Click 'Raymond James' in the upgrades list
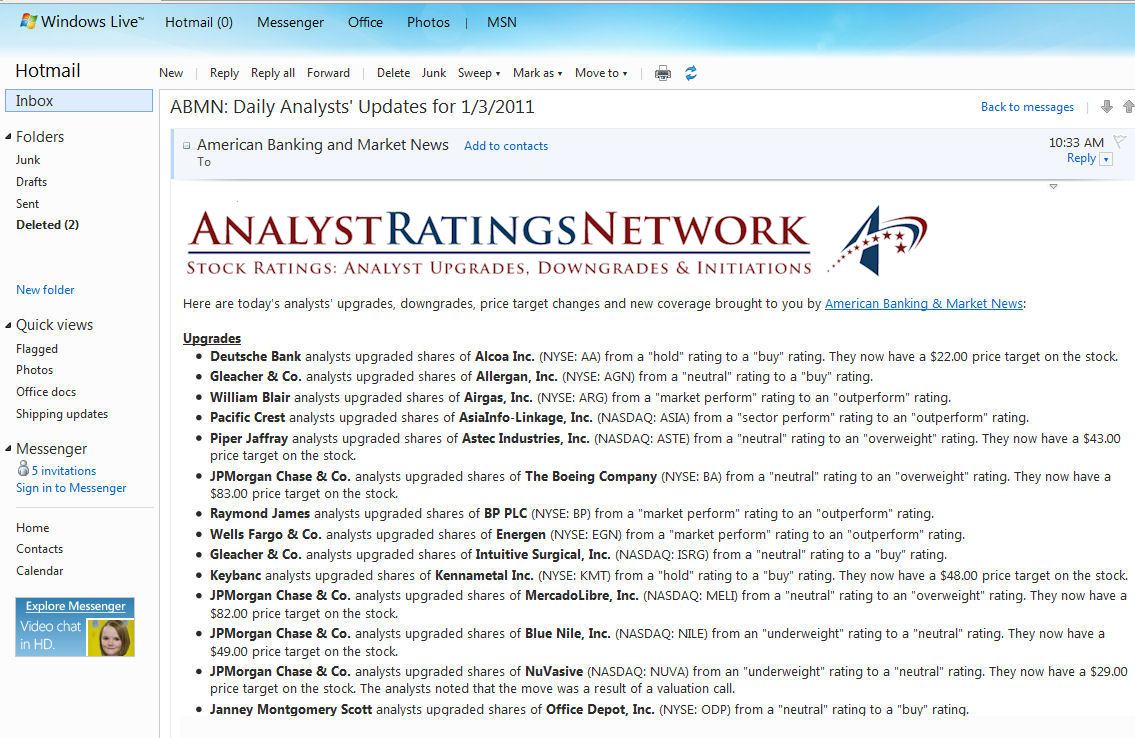This screenshot has height=738, width=1135. coord(260,514)
